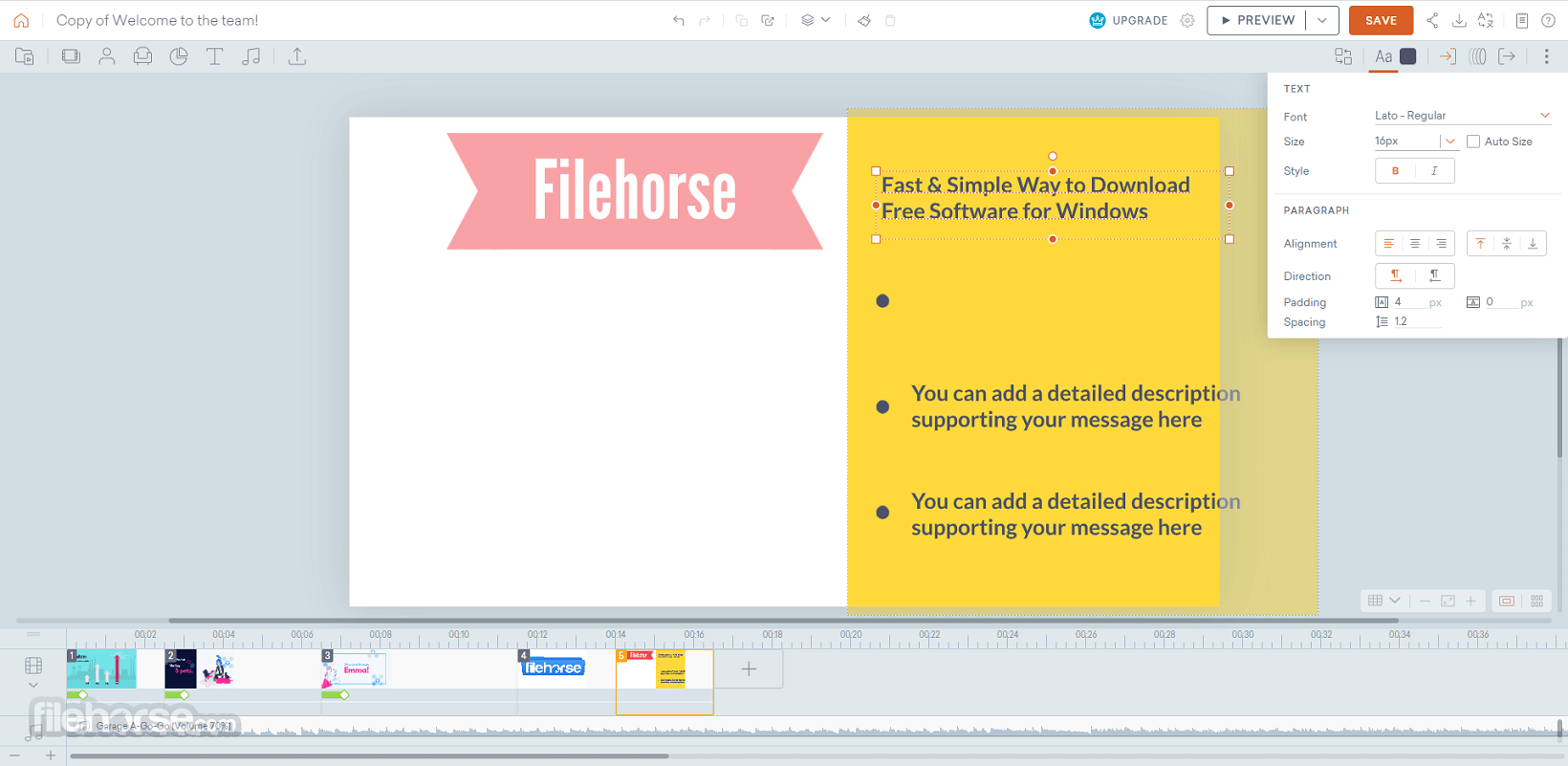Toggle bold text style

[1396, 171]
